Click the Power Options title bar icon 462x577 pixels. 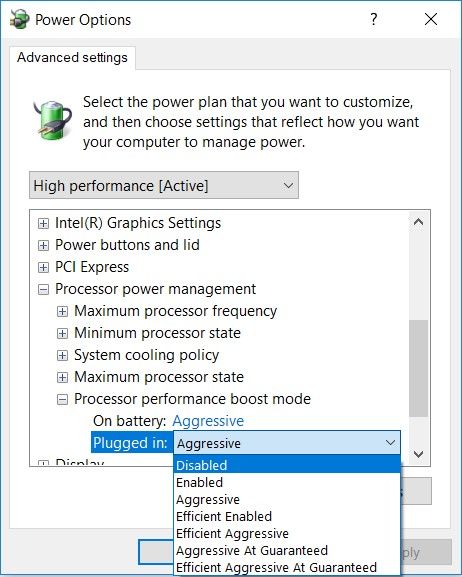pyautogui.click(x=19, y=19)
